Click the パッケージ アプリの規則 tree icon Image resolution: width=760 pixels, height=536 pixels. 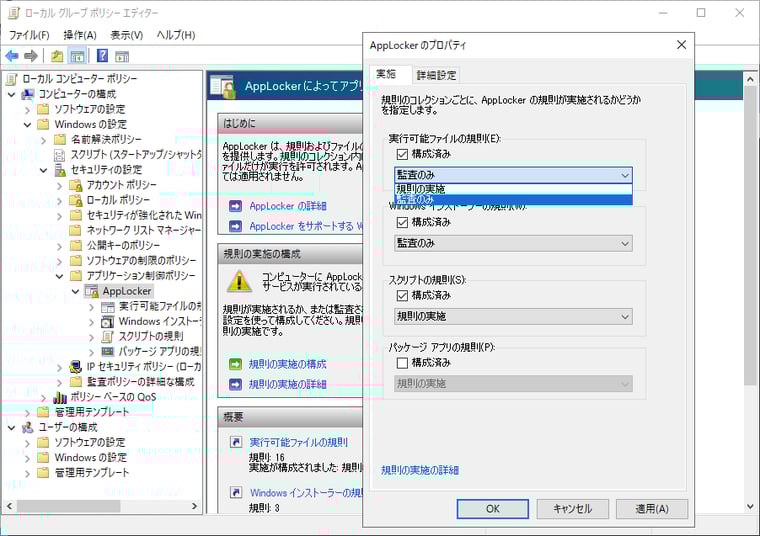(x=108, y=352)
